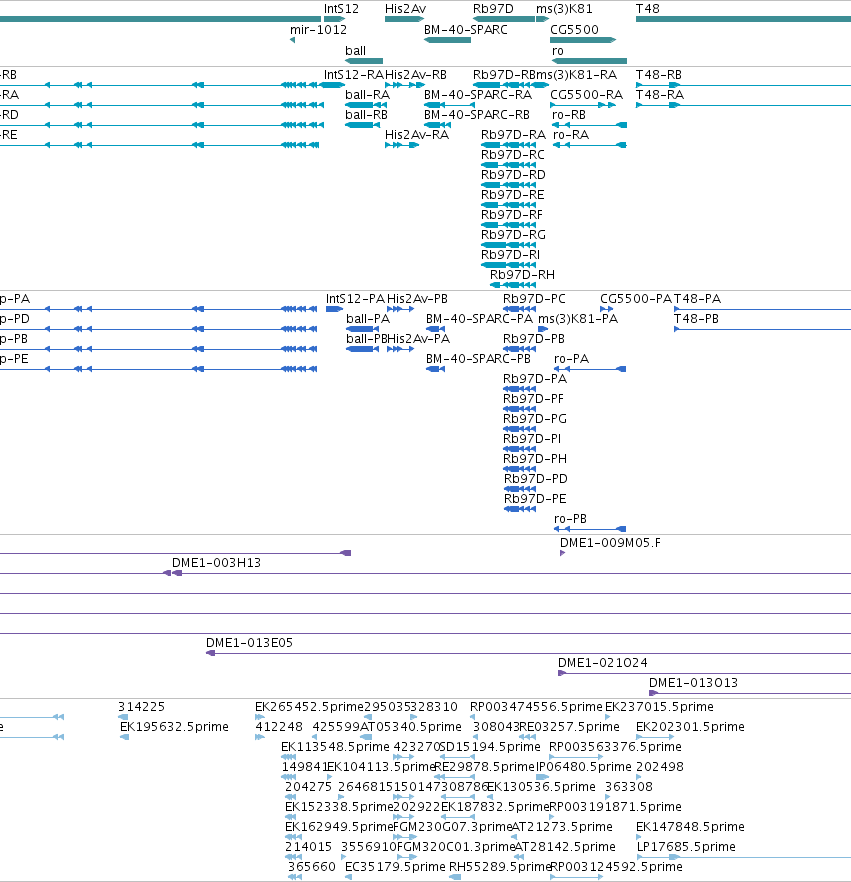Select the His2Av gene label

click(x=405, y=9)
